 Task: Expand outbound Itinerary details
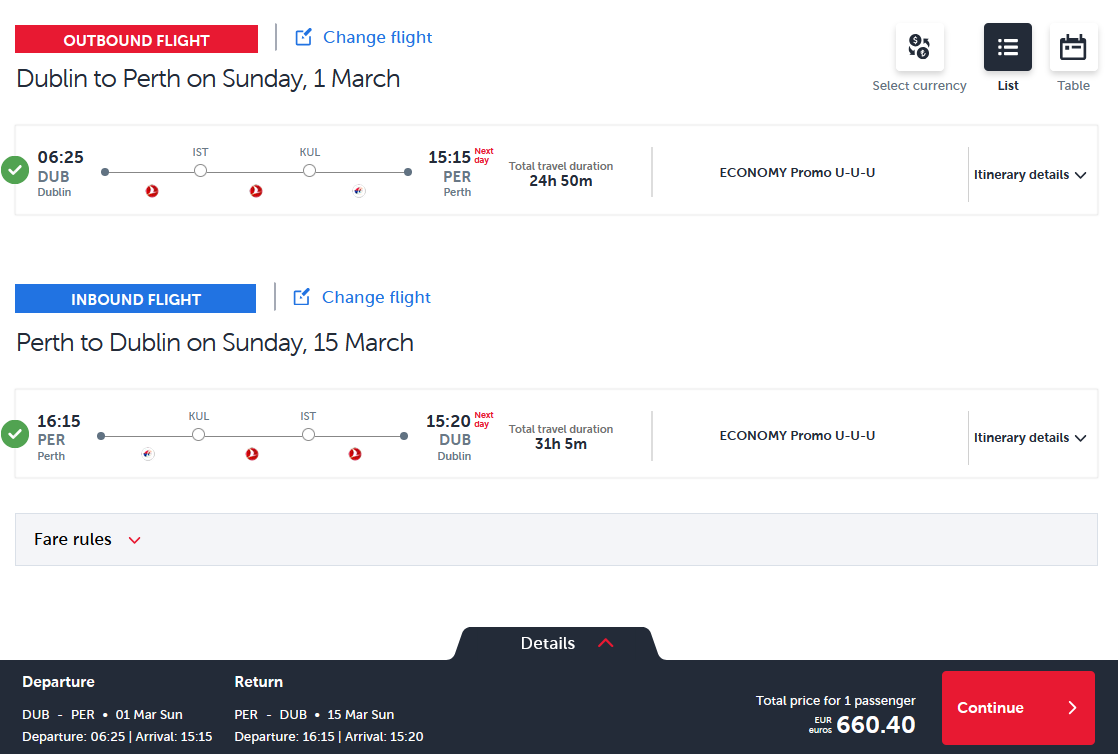tap(1029, 175)
